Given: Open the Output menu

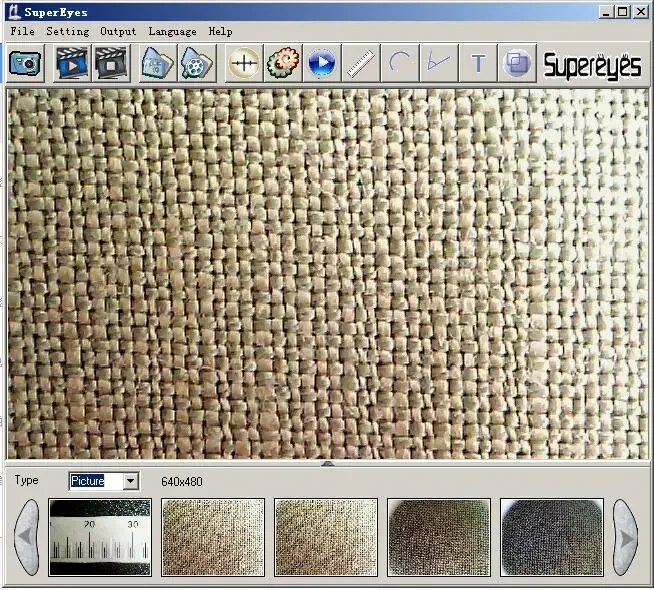Looking at the screenshot, I should coord(118,31).
